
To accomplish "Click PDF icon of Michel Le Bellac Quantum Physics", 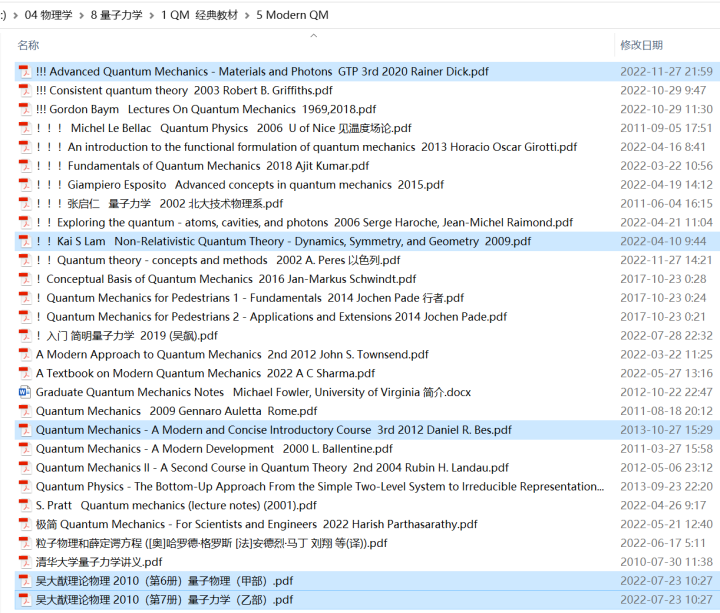I will click(x=24, y=128).
